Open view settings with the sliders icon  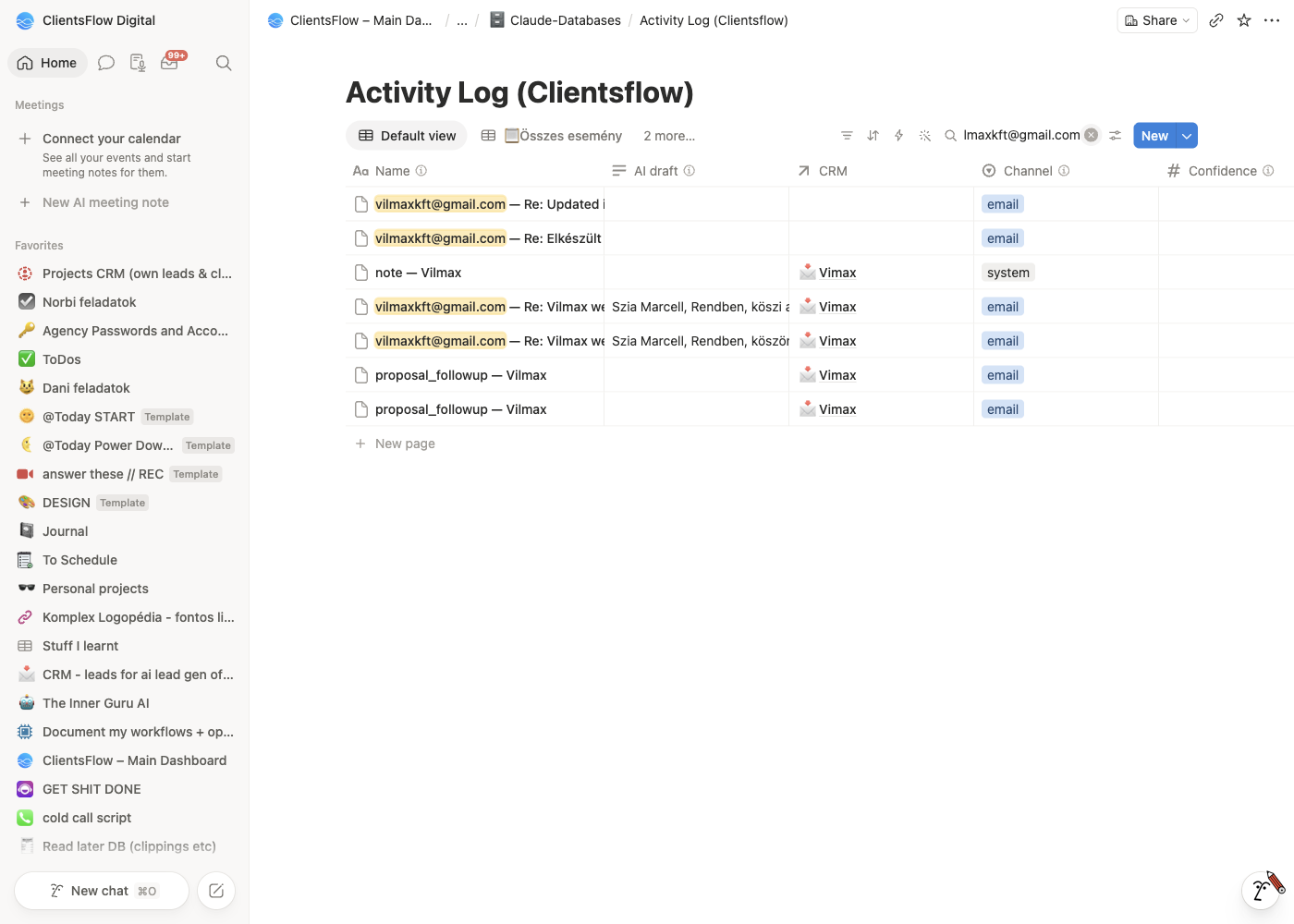coord(1116,136)
